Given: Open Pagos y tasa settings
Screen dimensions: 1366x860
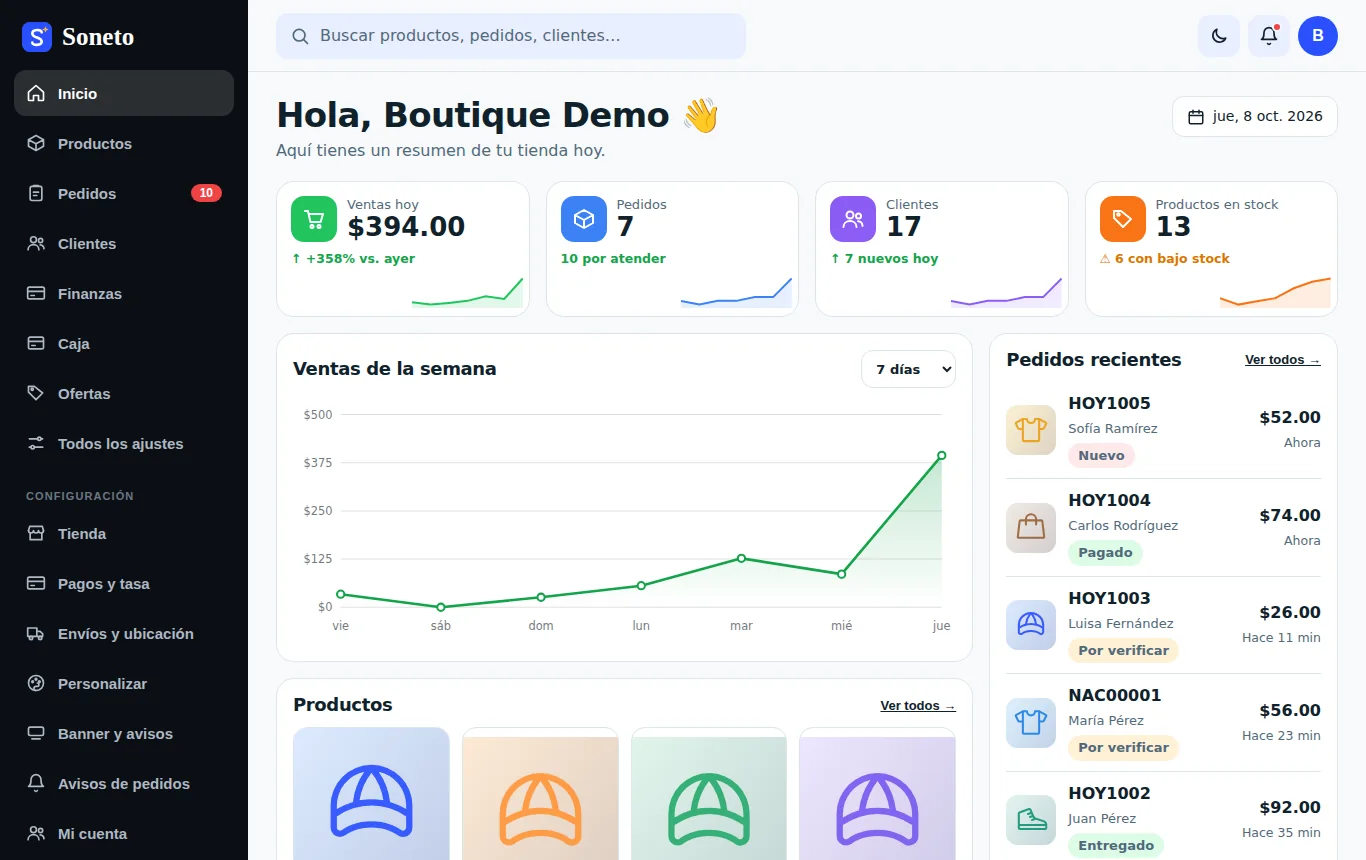Looking at the screenshot, I should [124, 583].
